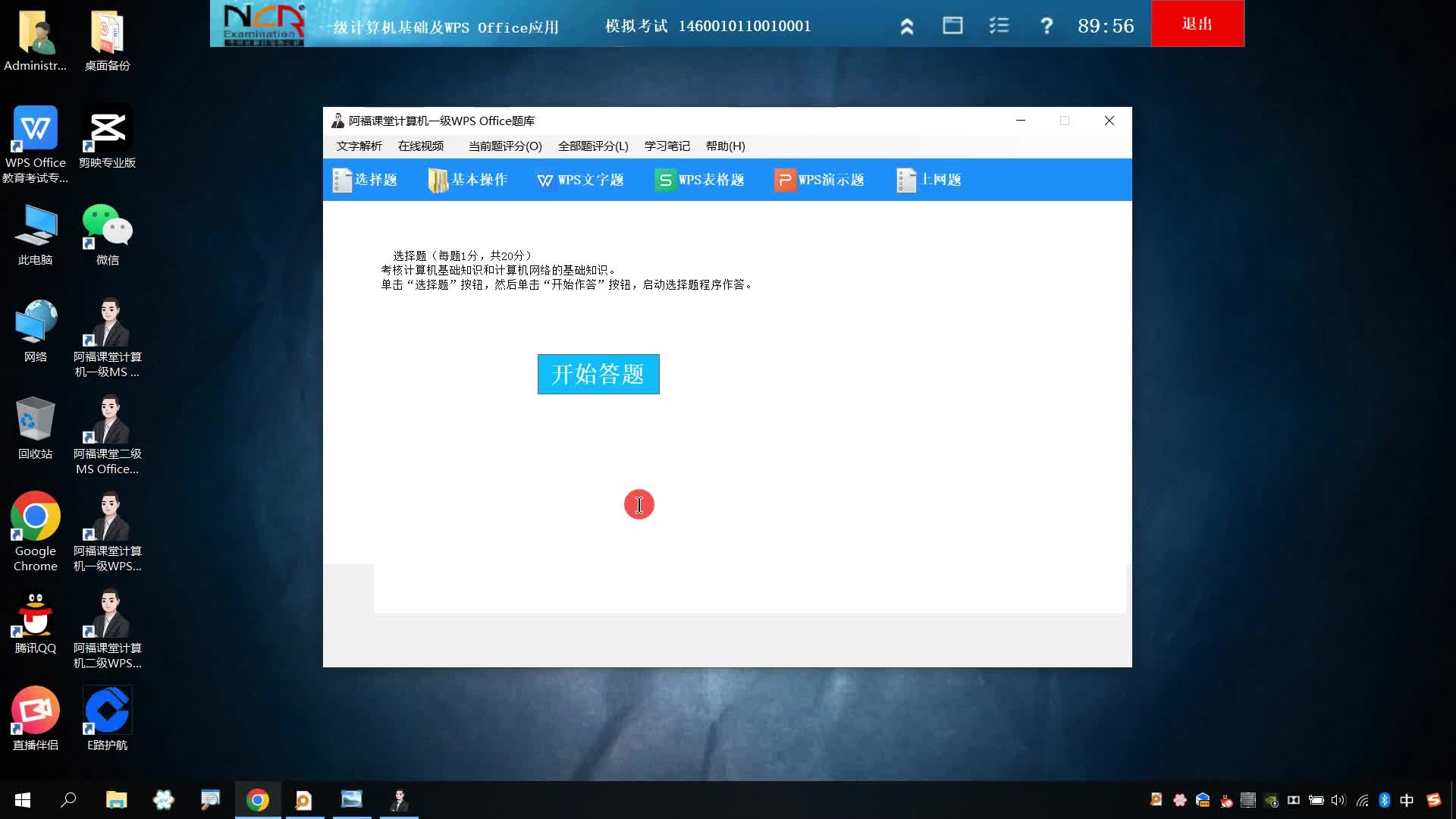Click the 开始答题 button
The height and width of the screenshot is (819, 1456).
coord(598,374)
